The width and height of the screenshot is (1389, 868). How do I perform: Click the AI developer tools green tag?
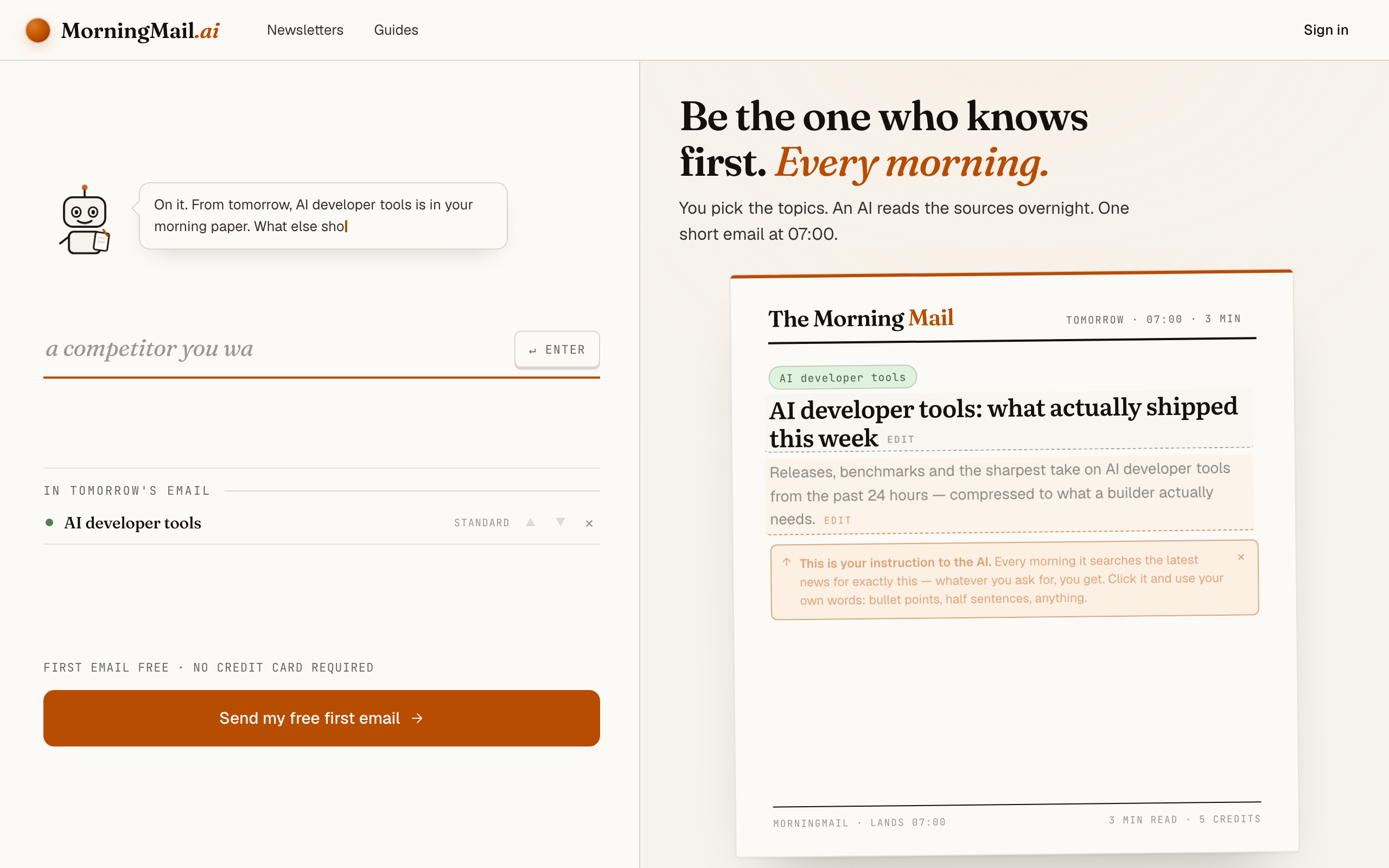coord(842,377)
